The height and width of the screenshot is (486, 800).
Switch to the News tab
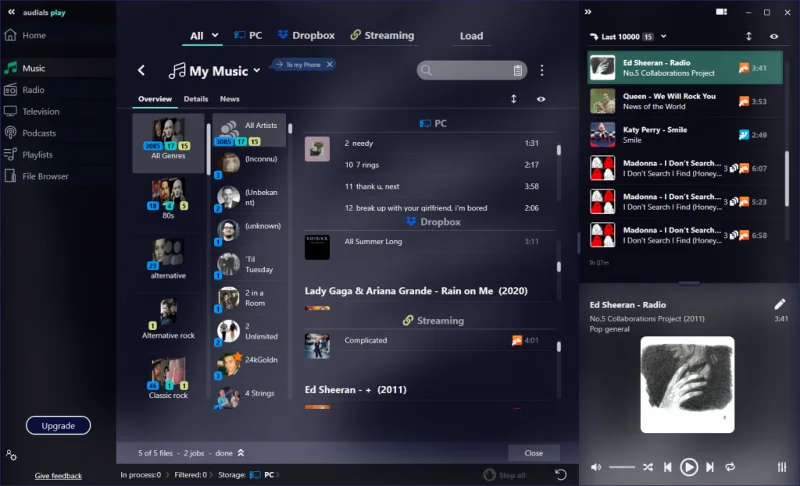[x=230, y=99]
